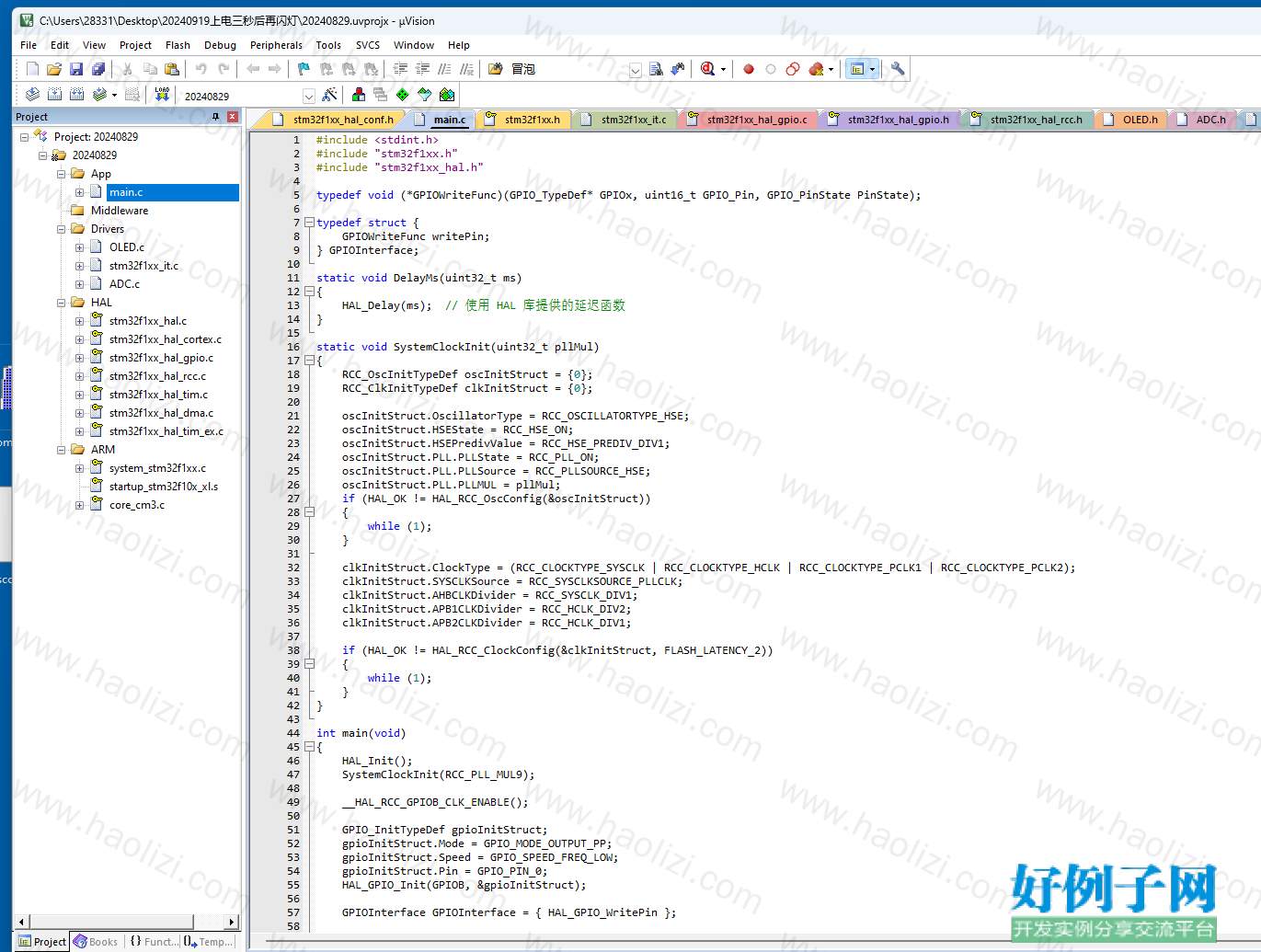This screenshot has height=952, width=1261.
Task: Open the target selection dropdown 20240829
Action: [x=309, y=96]
